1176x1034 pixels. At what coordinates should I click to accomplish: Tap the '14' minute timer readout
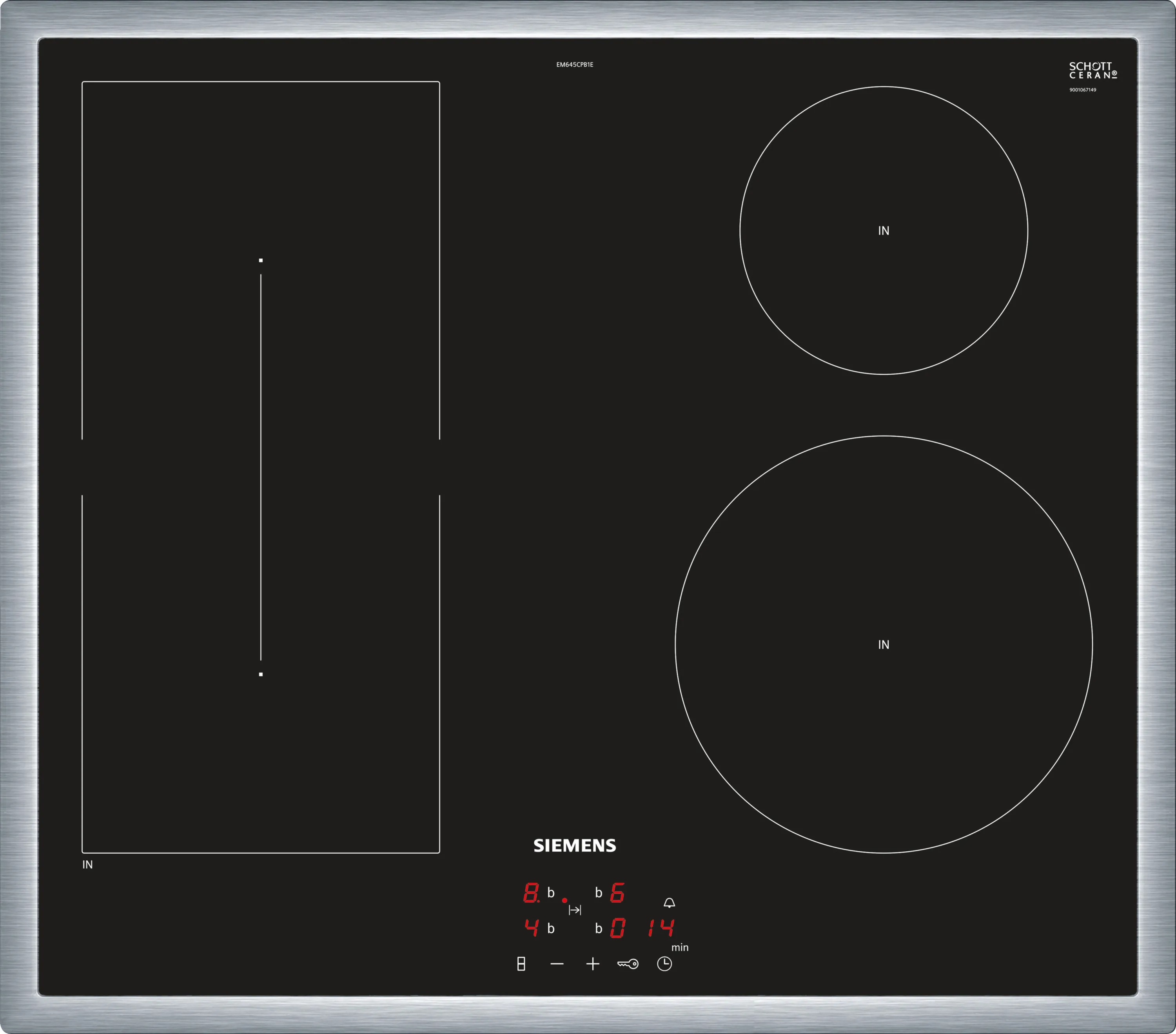(x=661, y=927)
